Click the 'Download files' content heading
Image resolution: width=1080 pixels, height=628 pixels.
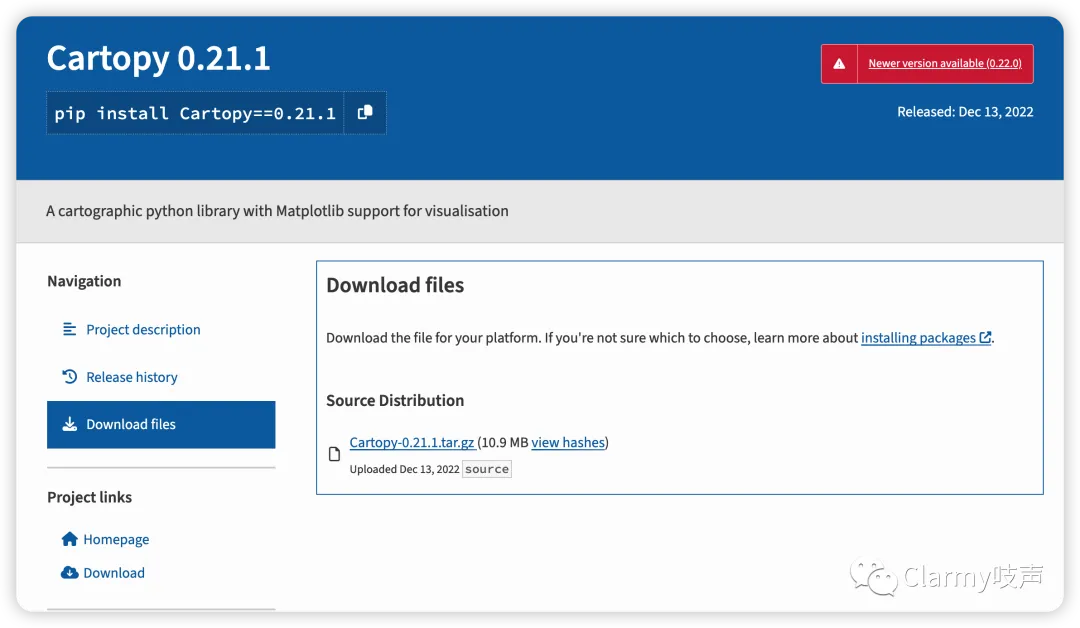[x=395, y=285]
